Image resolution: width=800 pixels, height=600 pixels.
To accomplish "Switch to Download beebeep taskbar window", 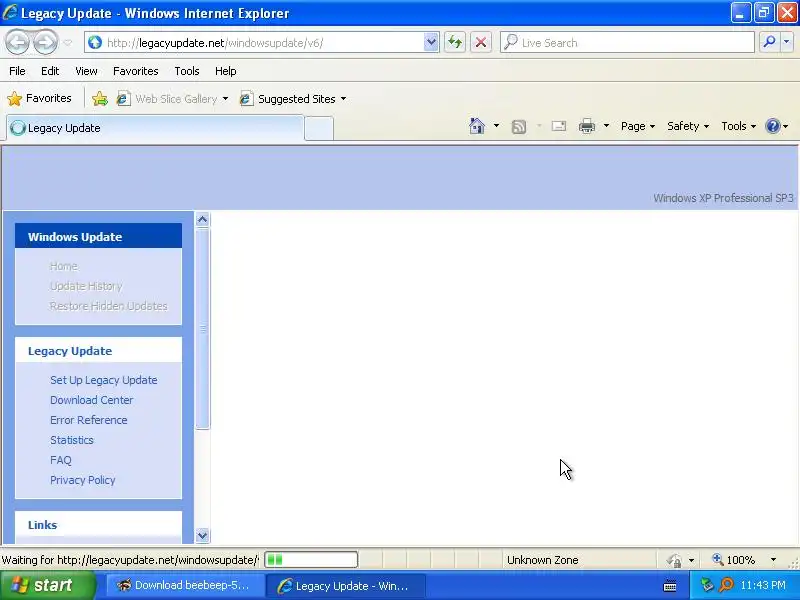I will (185, 586).
